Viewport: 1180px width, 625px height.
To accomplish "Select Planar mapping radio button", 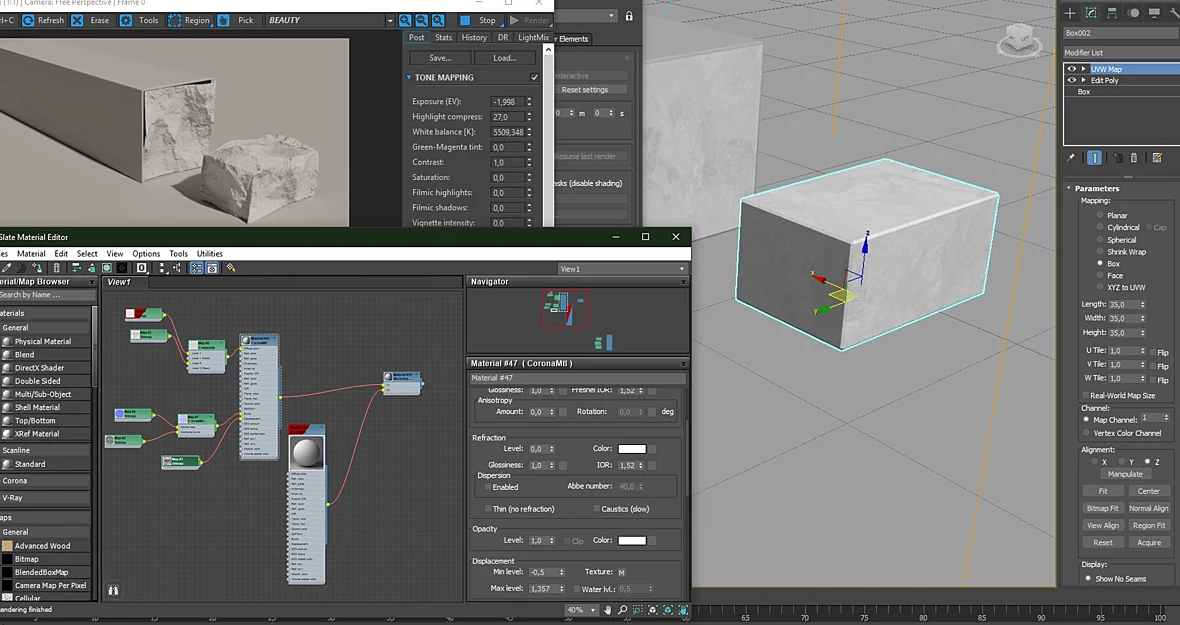I will coord(1099,215).
